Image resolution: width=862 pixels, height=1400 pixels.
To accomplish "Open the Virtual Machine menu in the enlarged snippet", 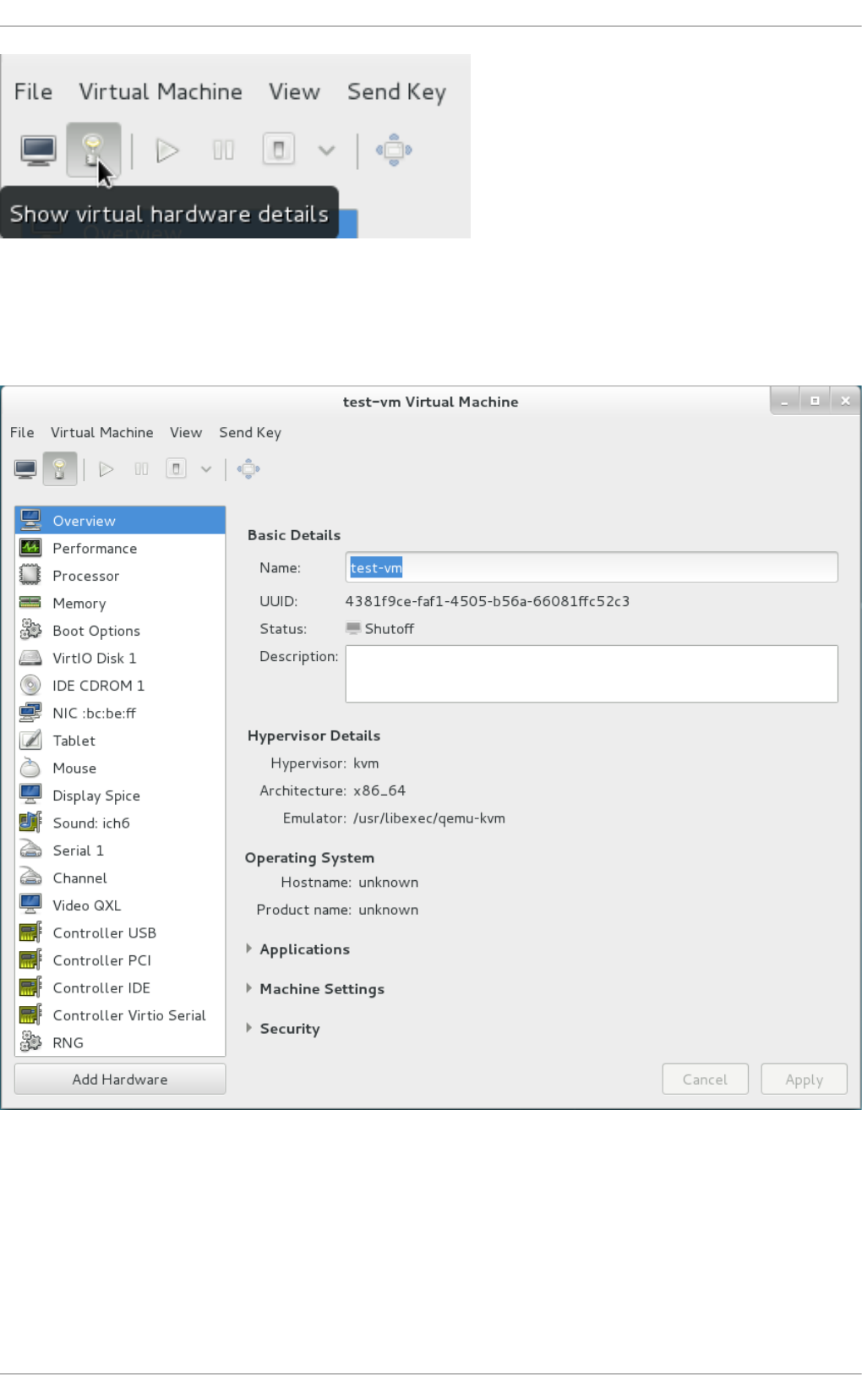I will click(161, 92).
